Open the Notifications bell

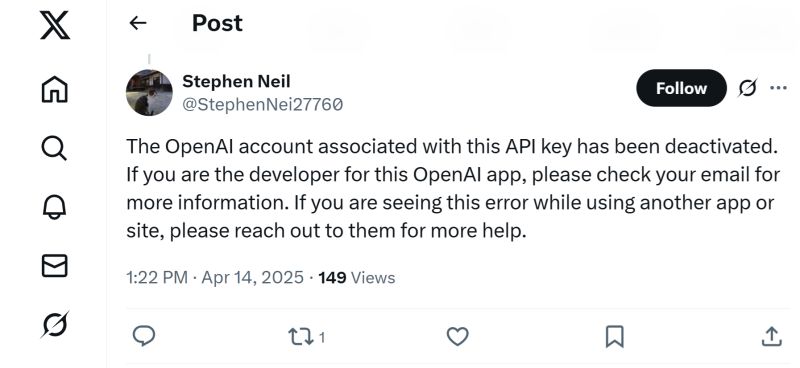point(55,207)
